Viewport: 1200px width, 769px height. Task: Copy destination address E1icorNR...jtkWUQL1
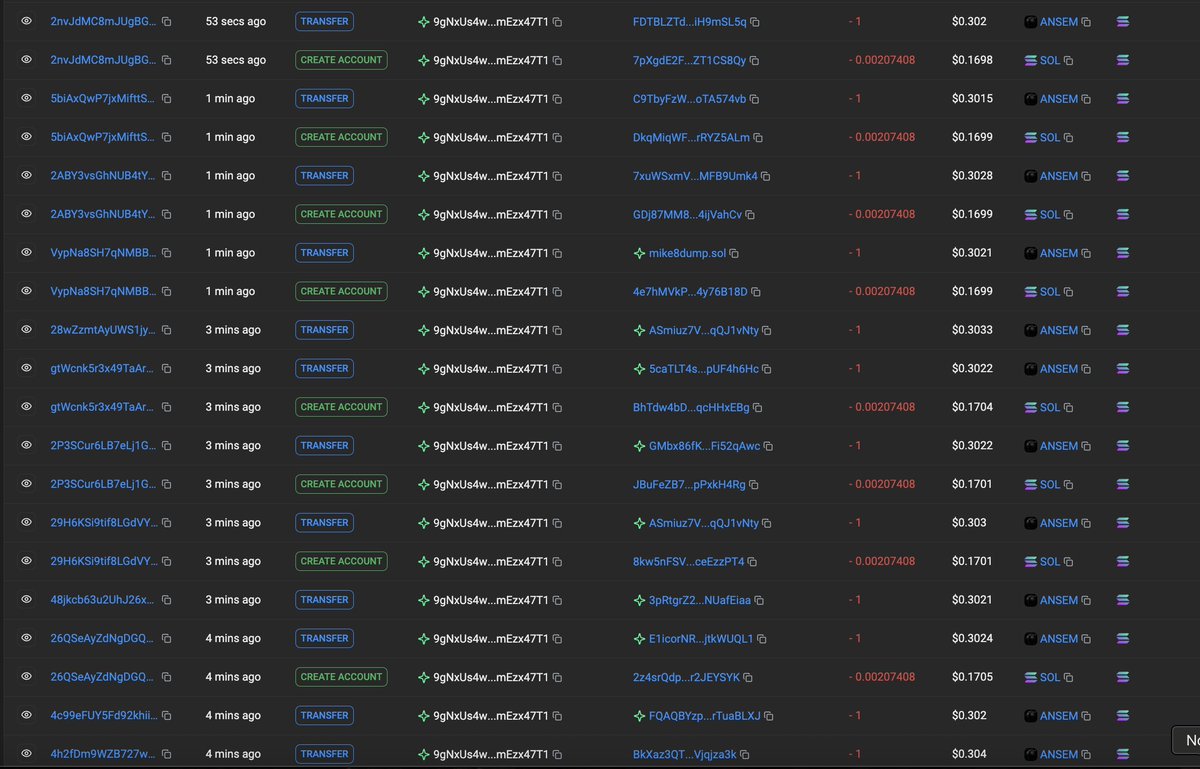tap(762, 639)
